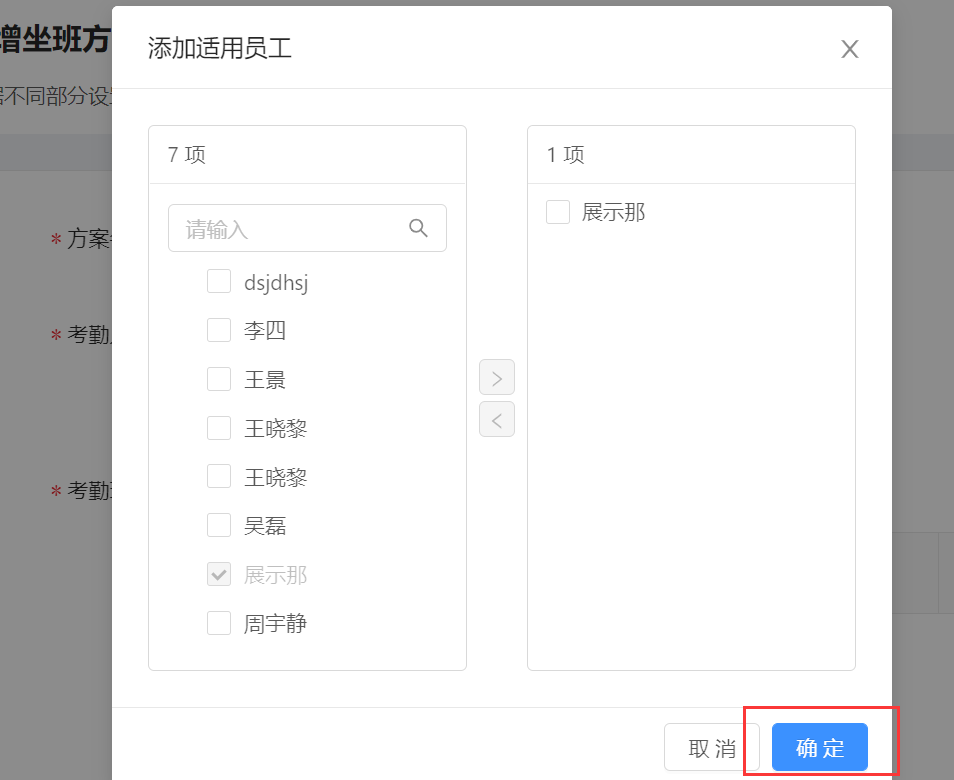Close the 添加适用员工 dialog with X
Image resolution: width=954 pixels, height=780 pixels.
point(849,49)
